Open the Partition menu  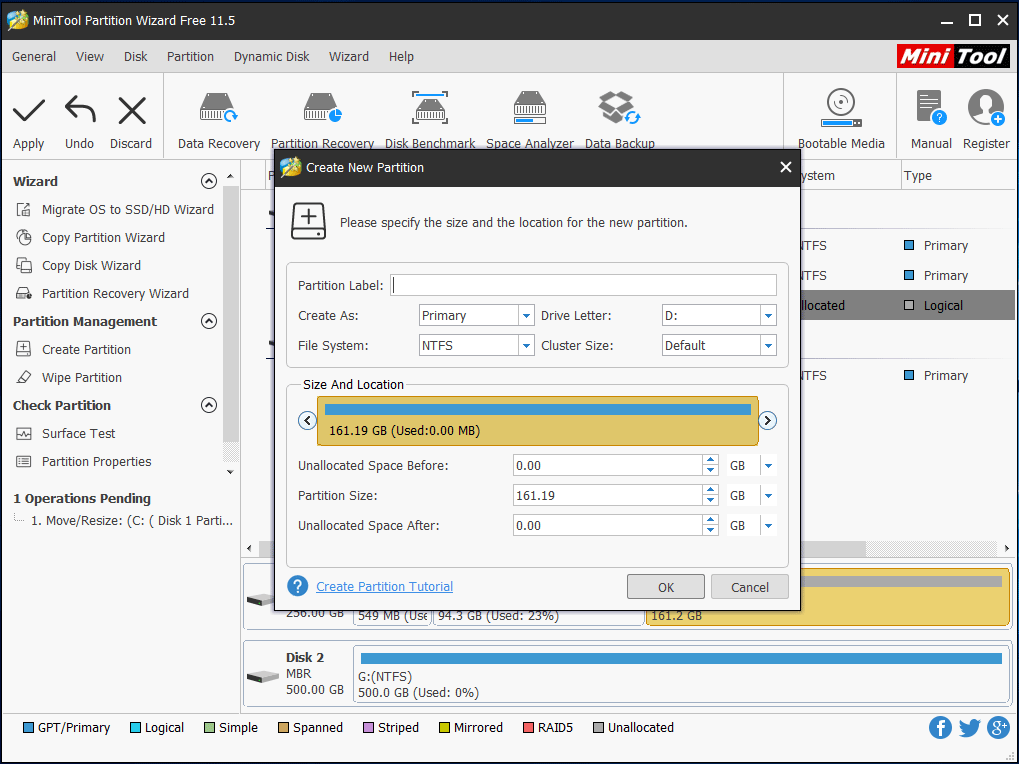coord(190,57)
